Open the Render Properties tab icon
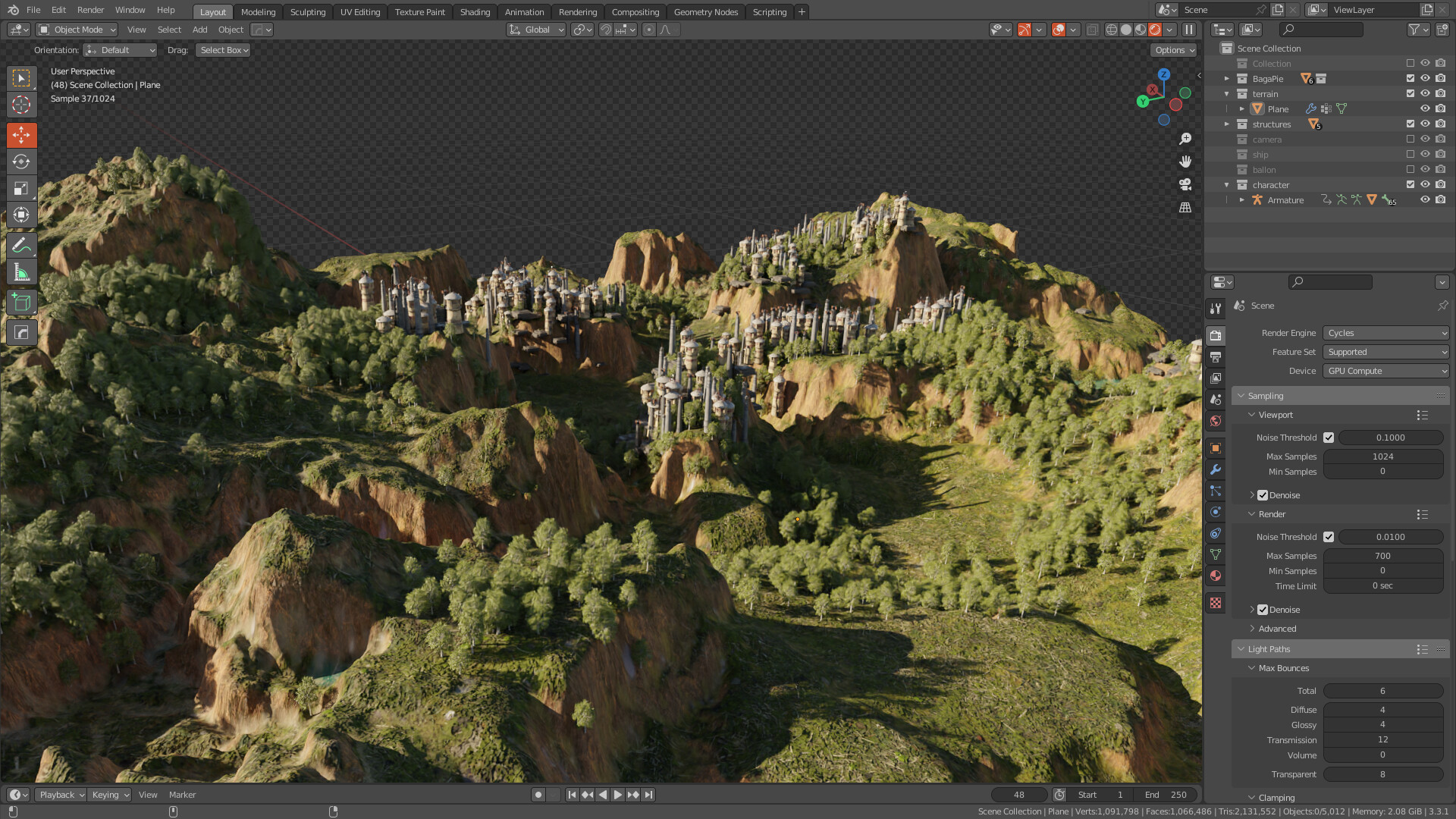1456x819 pixels. click(x=1216, y=334)
